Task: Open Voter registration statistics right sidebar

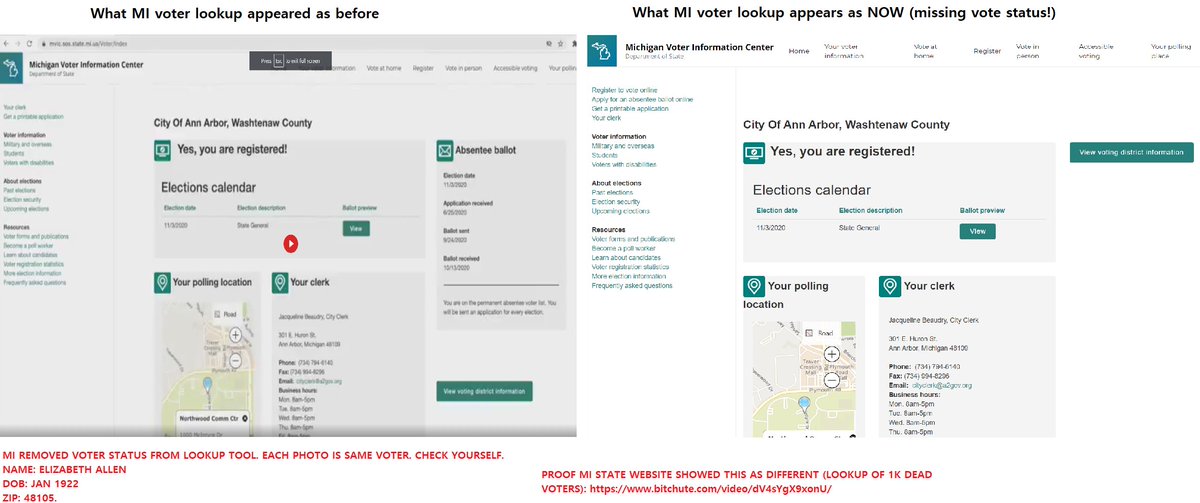Action: (x=630, y=267)
